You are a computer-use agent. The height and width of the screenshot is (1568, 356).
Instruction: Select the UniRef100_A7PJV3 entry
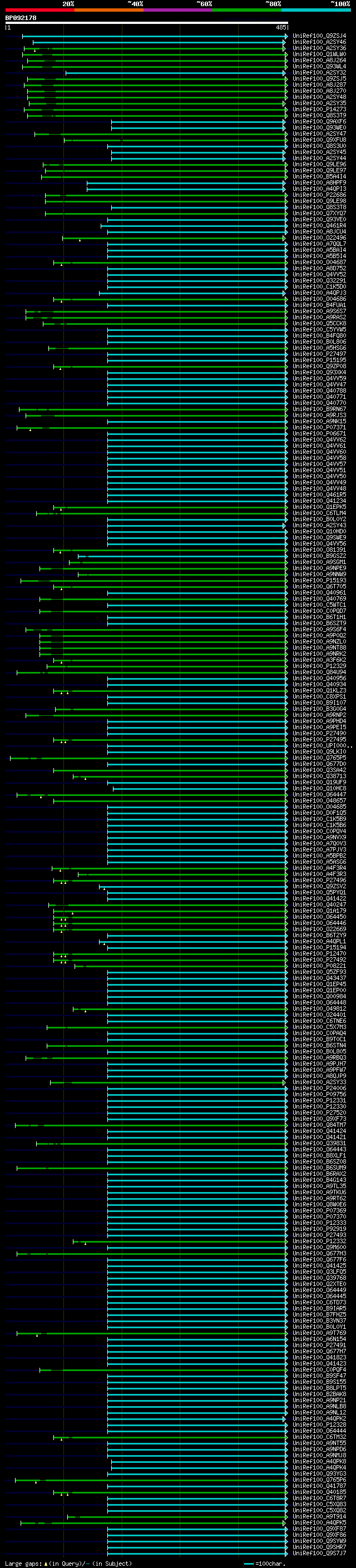[319, 850]
